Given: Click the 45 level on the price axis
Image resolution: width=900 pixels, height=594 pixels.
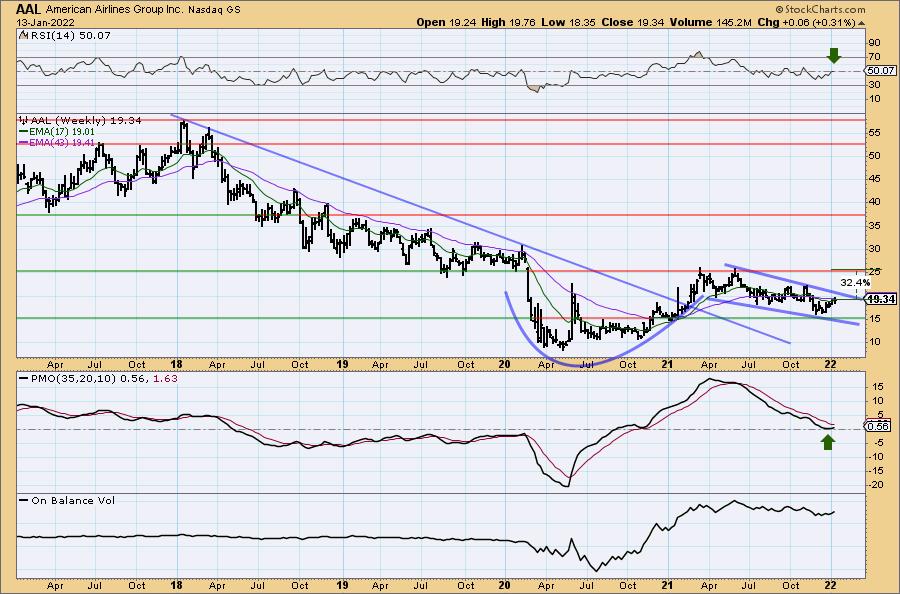Looking at the screenshot, I should tap(875, 178).
